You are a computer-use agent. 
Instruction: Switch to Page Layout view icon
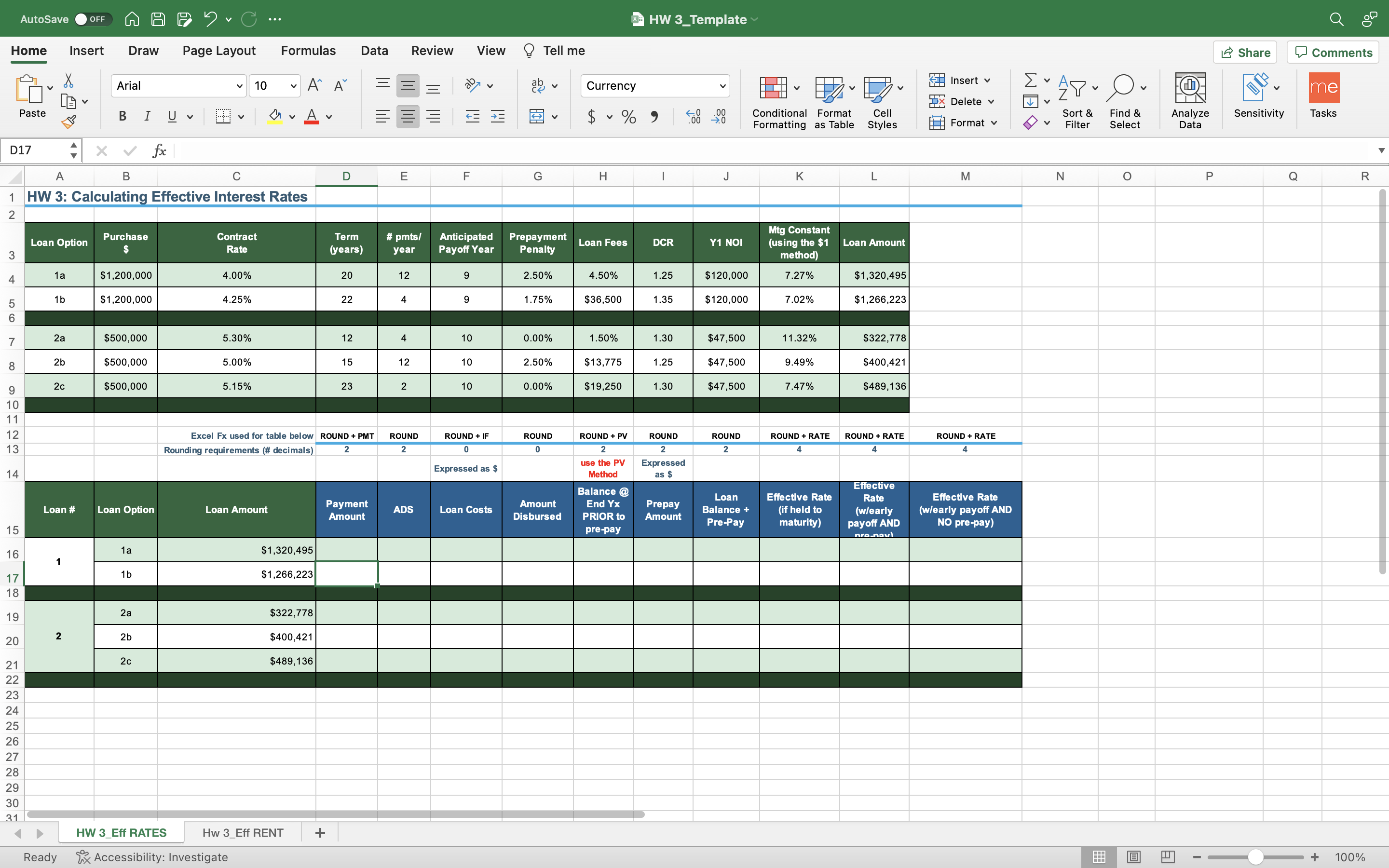pos(1133,857)
